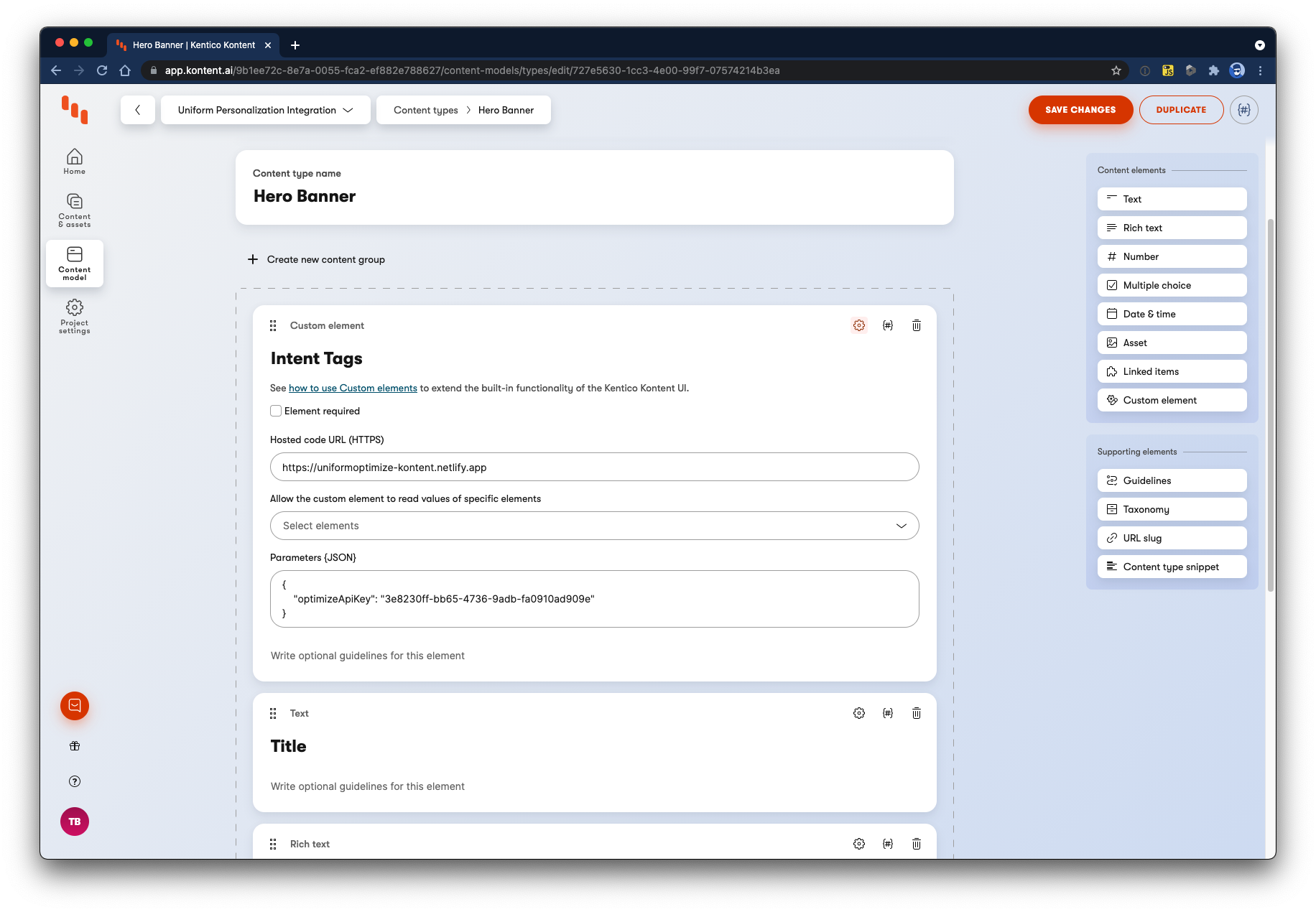Edit the Hosted code URL field
1316x912 pixels.
(x=595, y=467)
